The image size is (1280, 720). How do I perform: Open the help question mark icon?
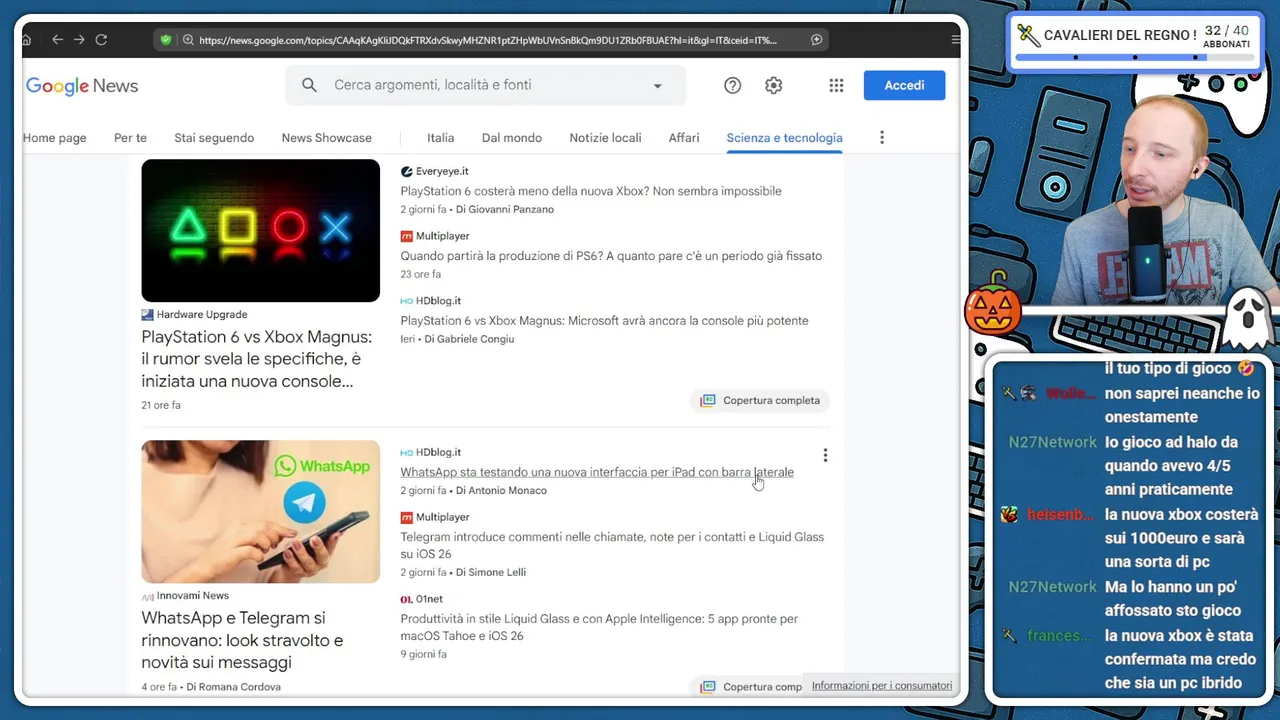coord(733,86)
